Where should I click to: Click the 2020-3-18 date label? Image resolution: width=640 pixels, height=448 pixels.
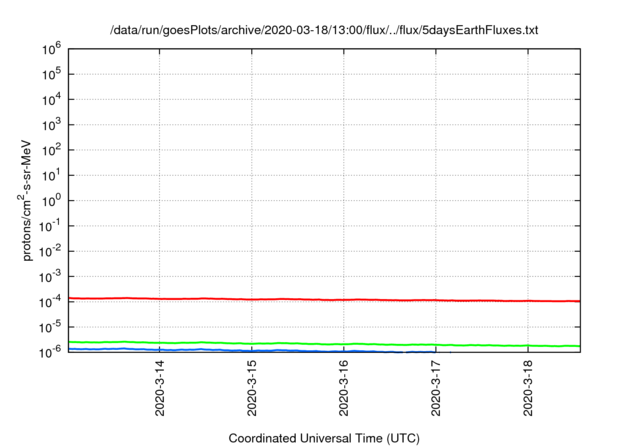tap(528, 388)
